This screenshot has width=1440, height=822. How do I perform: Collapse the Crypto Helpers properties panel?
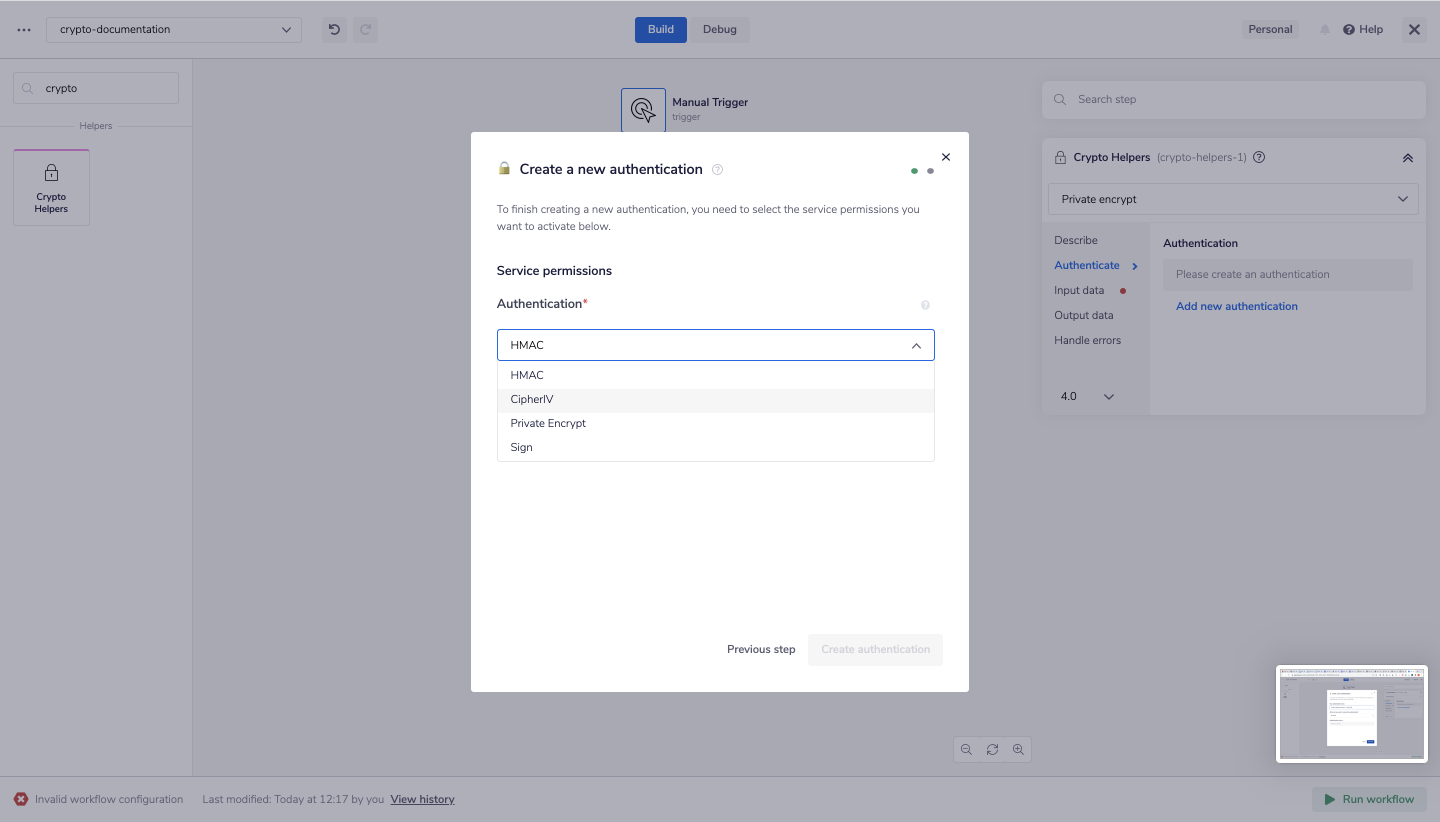pos(1407,157)
